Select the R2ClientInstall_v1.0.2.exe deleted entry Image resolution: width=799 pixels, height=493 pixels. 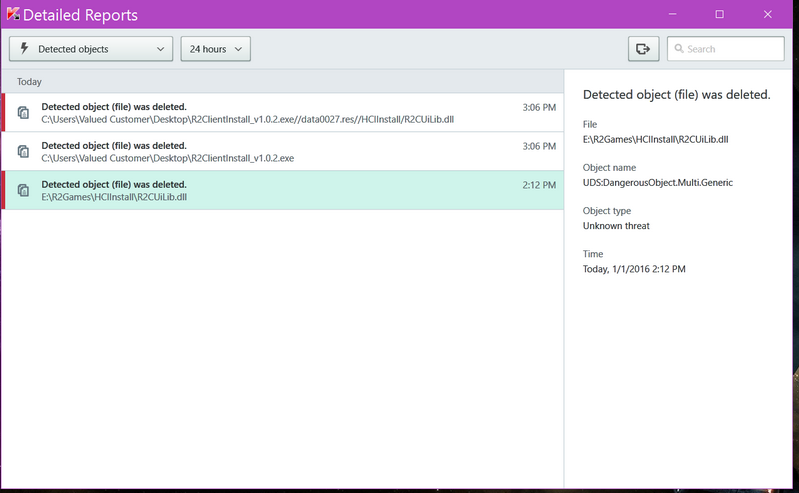pyautogui.click(x=280, y=152)
